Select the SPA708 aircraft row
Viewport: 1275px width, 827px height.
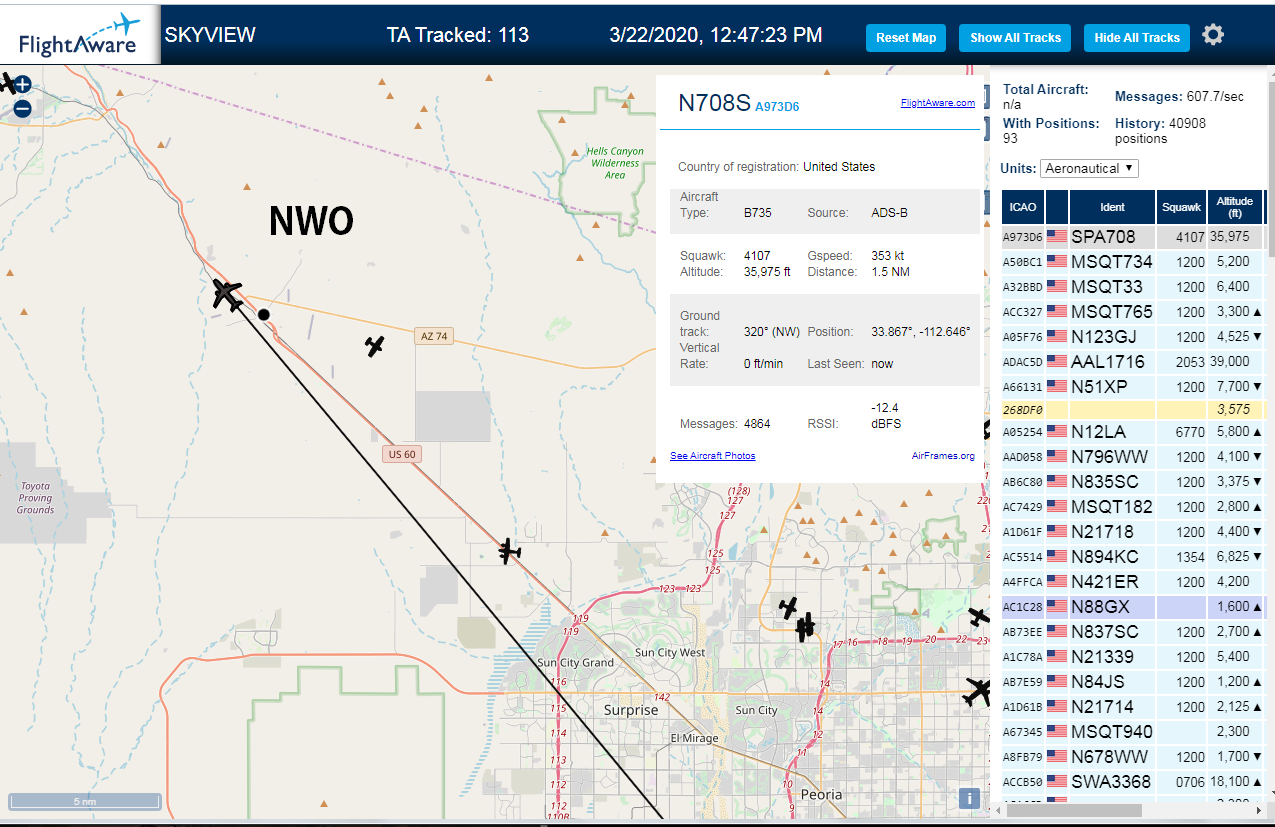tap(1133, 237)
